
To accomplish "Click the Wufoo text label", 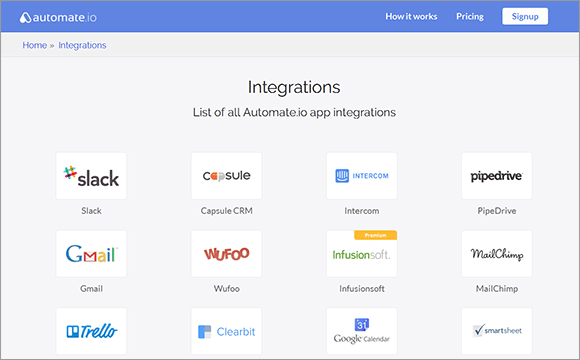I will [226, 289].
